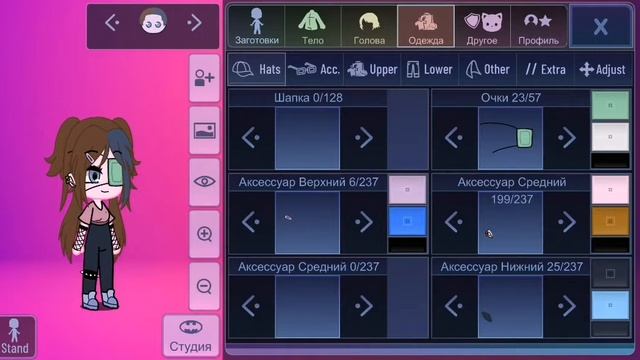640x360 pixels.
Task: Open the Очки eyepatch preview
Action: 511,138
